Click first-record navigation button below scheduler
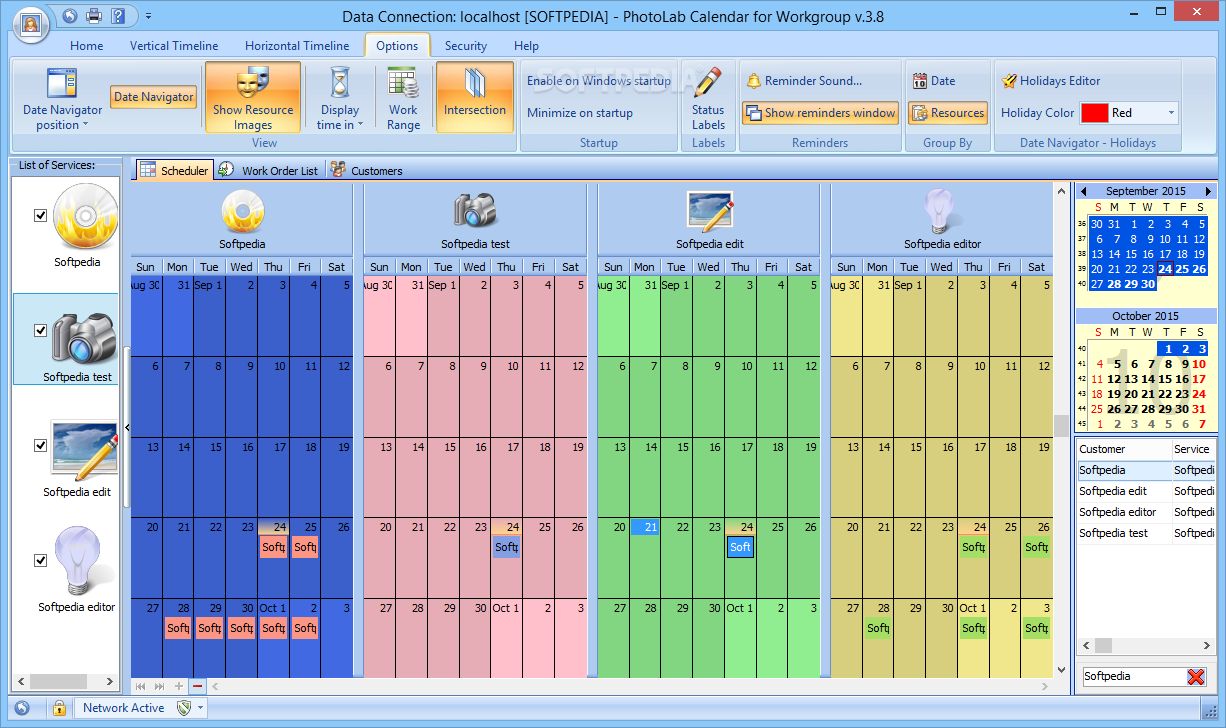Viewport: 1226px width, 728px height. (140, 686)
